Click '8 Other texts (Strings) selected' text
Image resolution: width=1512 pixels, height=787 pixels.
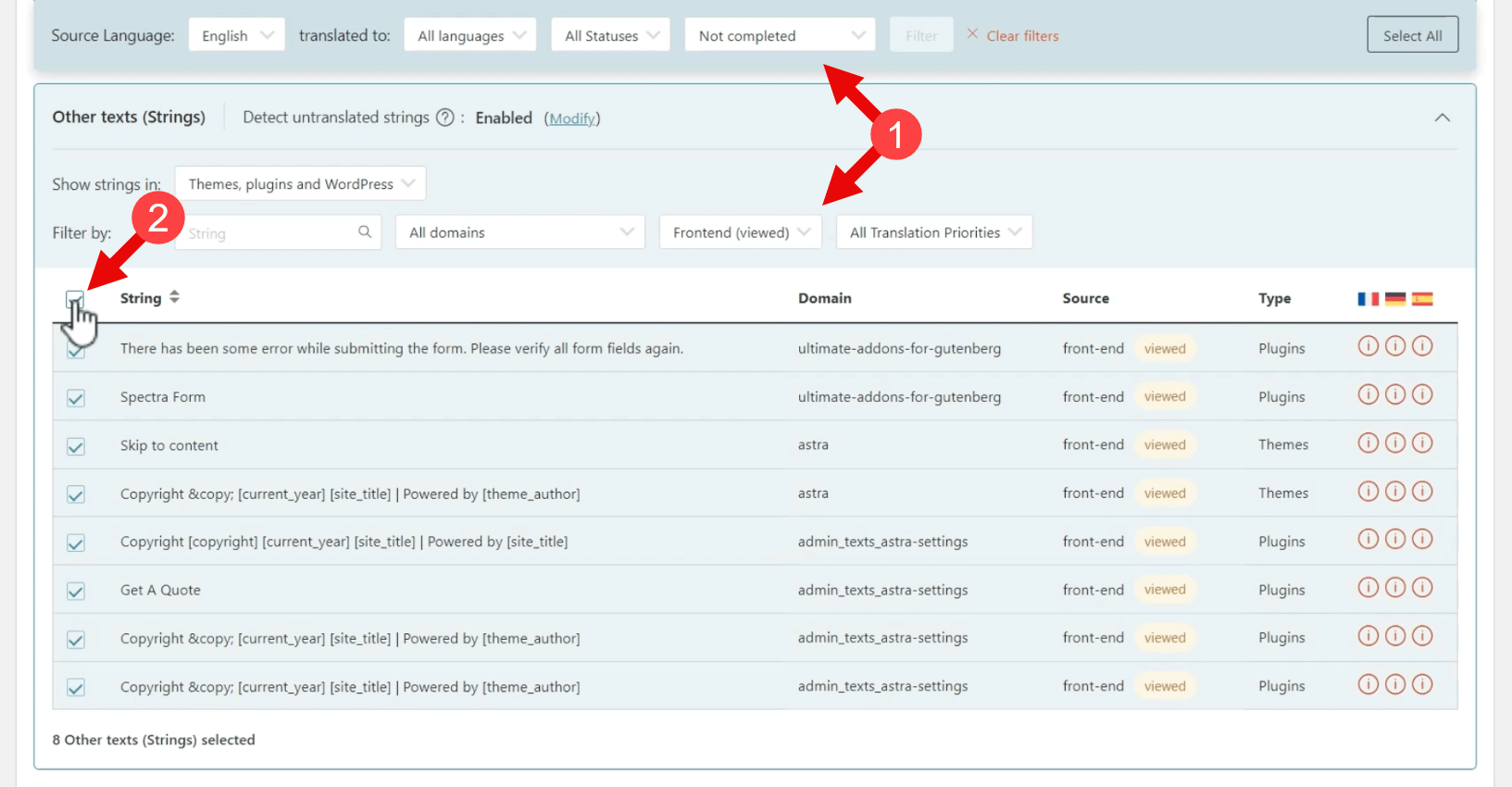tap(154, 740)
